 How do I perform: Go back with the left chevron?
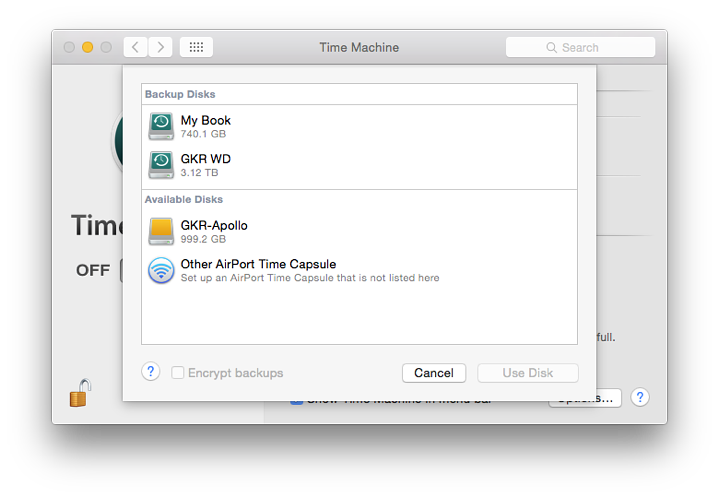click(x=135, y=47)
